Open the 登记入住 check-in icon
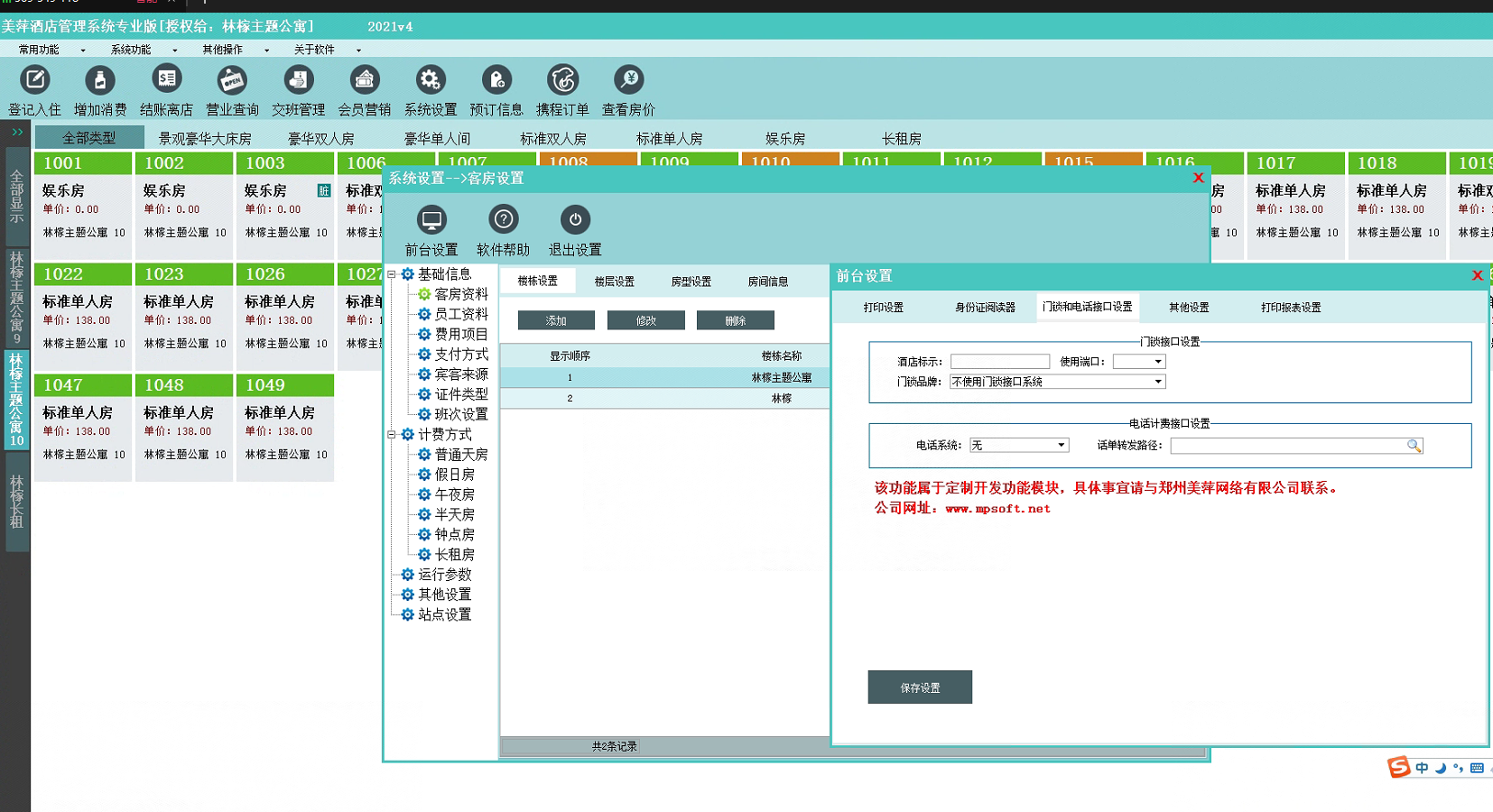The image size is (1493, 812). tap(35, 81)
